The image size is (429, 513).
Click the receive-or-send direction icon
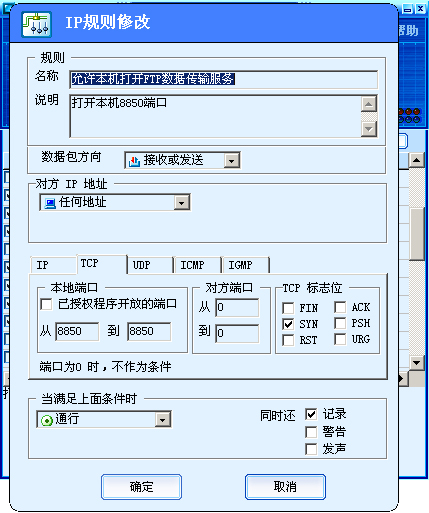134,161
